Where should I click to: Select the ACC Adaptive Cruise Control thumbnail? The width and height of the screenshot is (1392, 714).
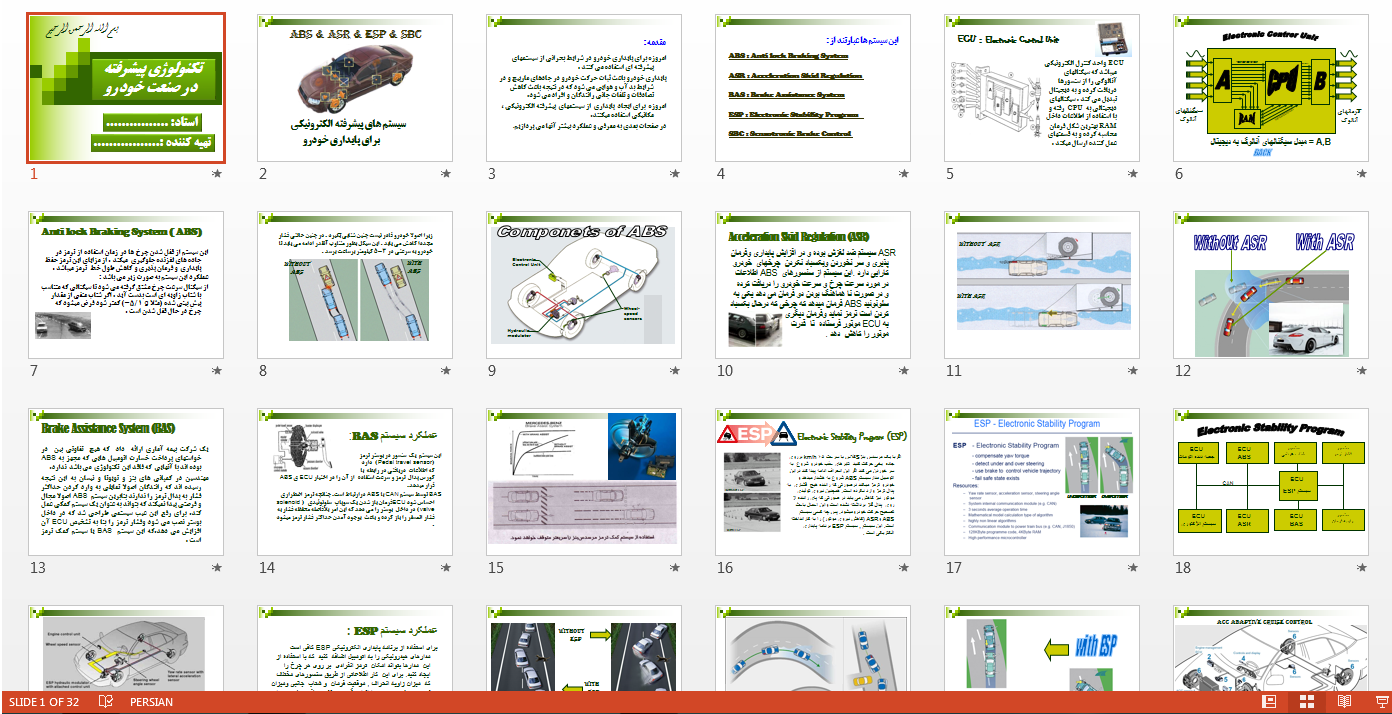(1271, 647)
